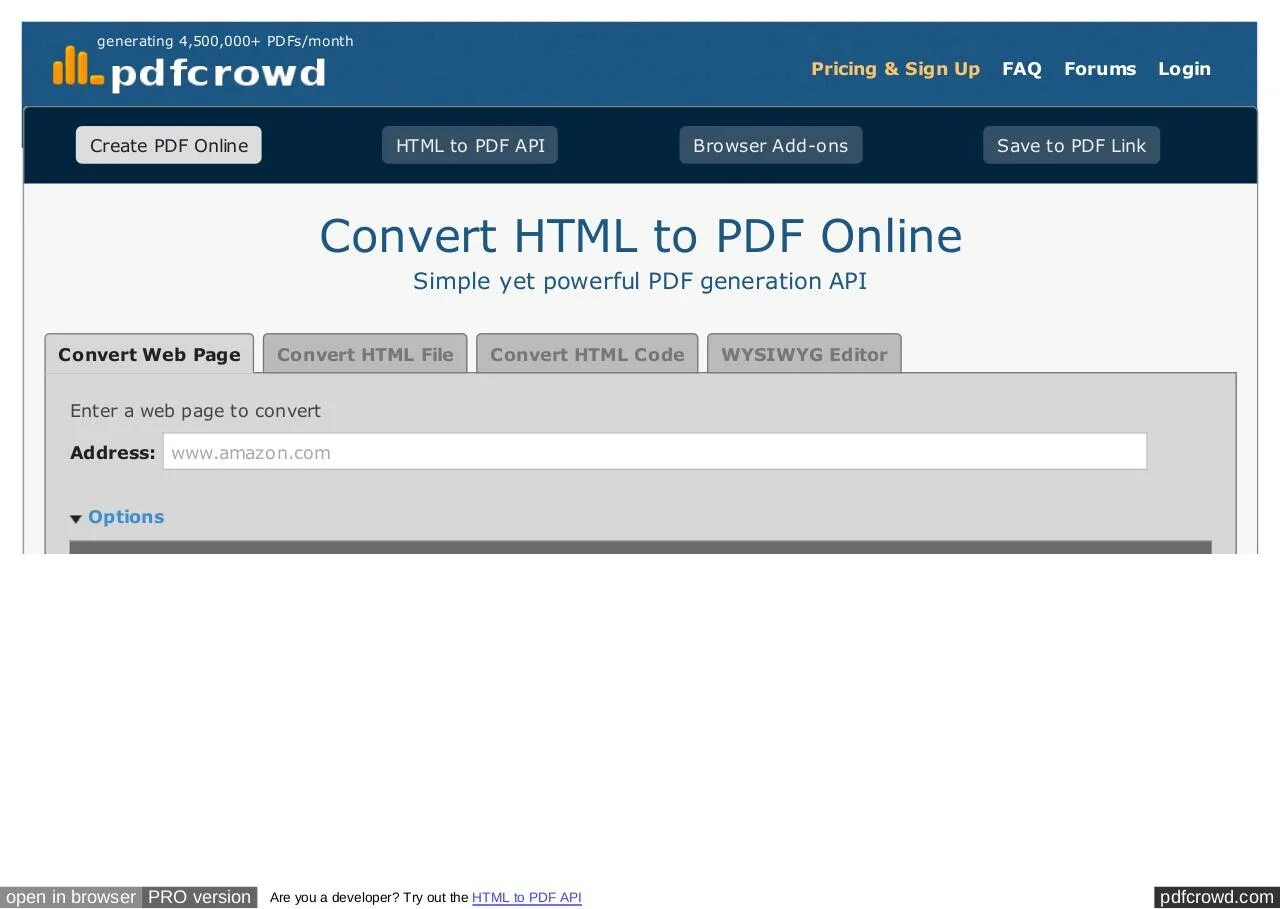Image resolution: width=1280 pixels, height=909 pixels.
Task: Switch to Convert HTML Code tab
Action: (x=587, y=354)
